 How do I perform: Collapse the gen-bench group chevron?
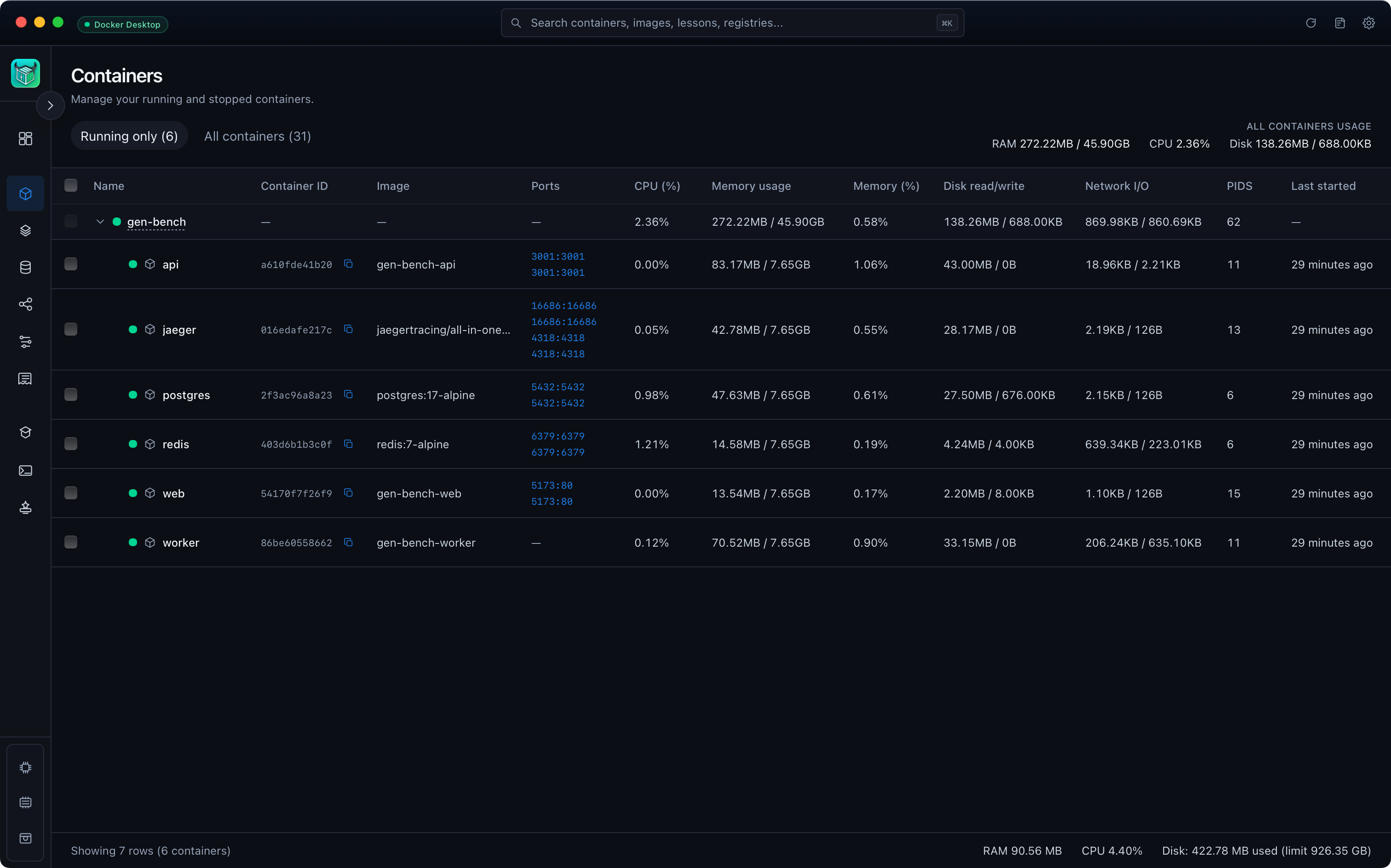[x=100, y=222]
